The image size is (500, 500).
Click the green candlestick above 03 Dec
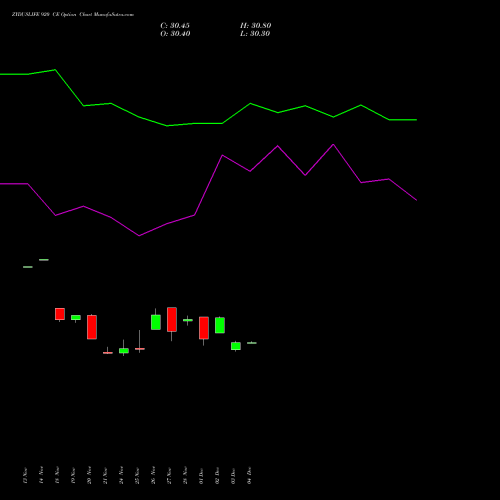pos(236,346)
